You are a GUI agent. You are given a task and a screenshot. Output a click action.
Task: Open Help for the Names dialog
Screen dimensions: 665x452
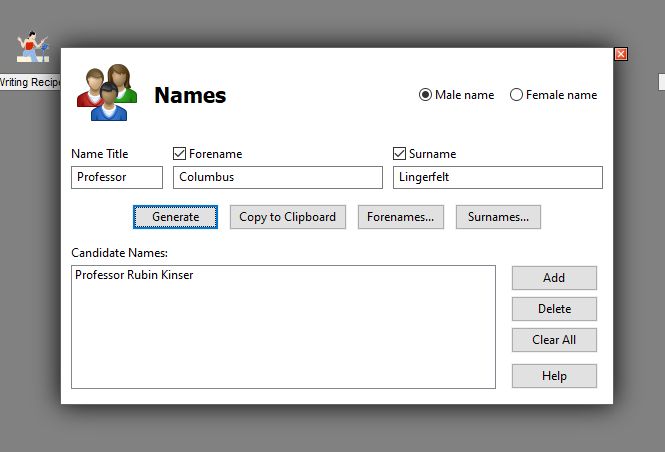click(554, 376)
